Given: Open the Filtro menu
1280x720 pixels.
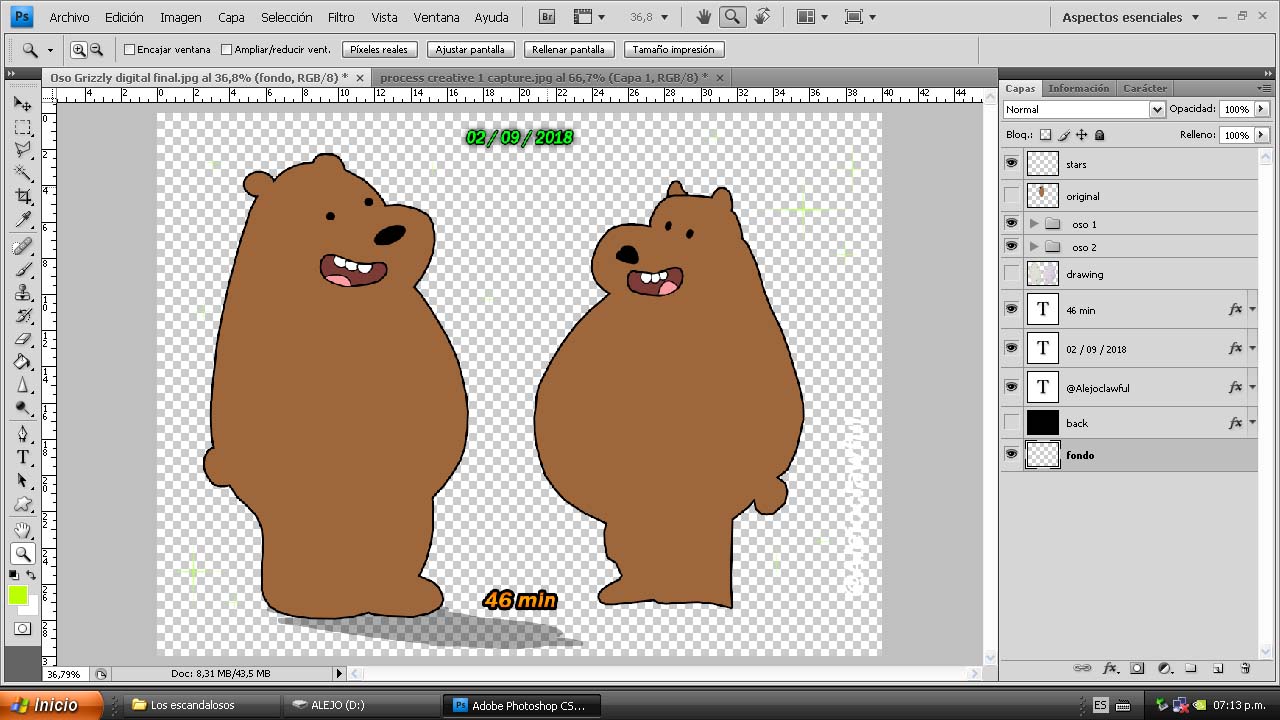Looking at the screenshot, I should click(341, 17).
